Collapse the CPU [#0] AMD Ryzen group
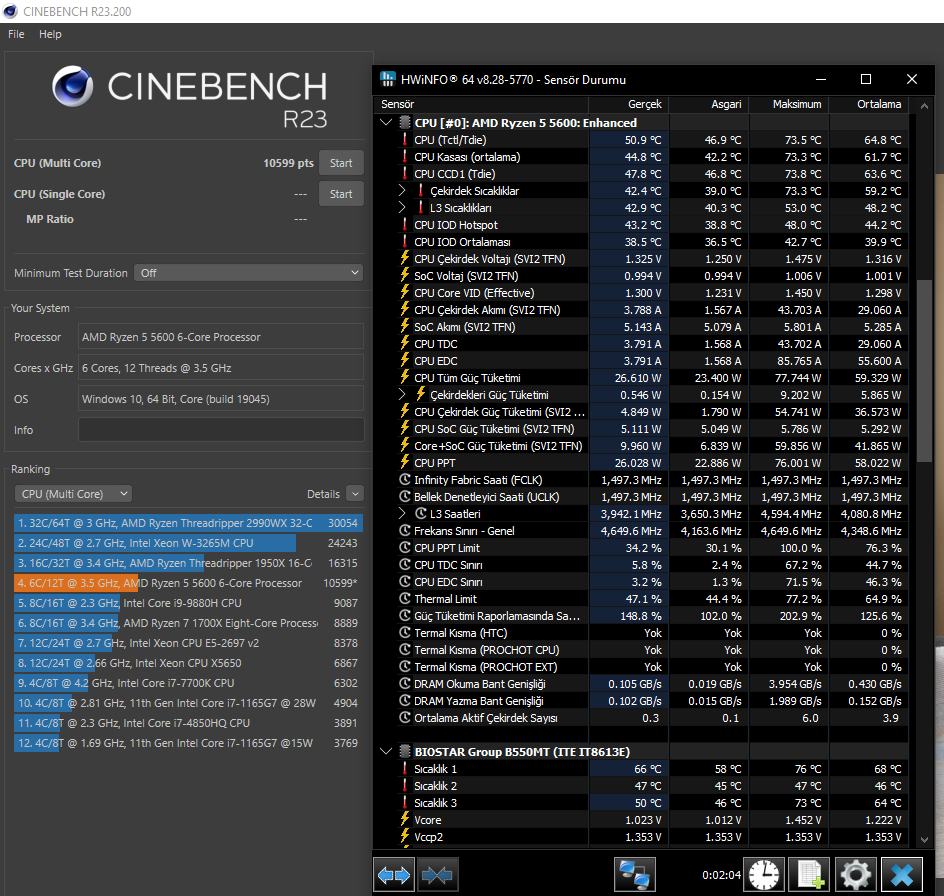This screenshot has height=896, width=944. pyautogui.click(x=386, y=123)
